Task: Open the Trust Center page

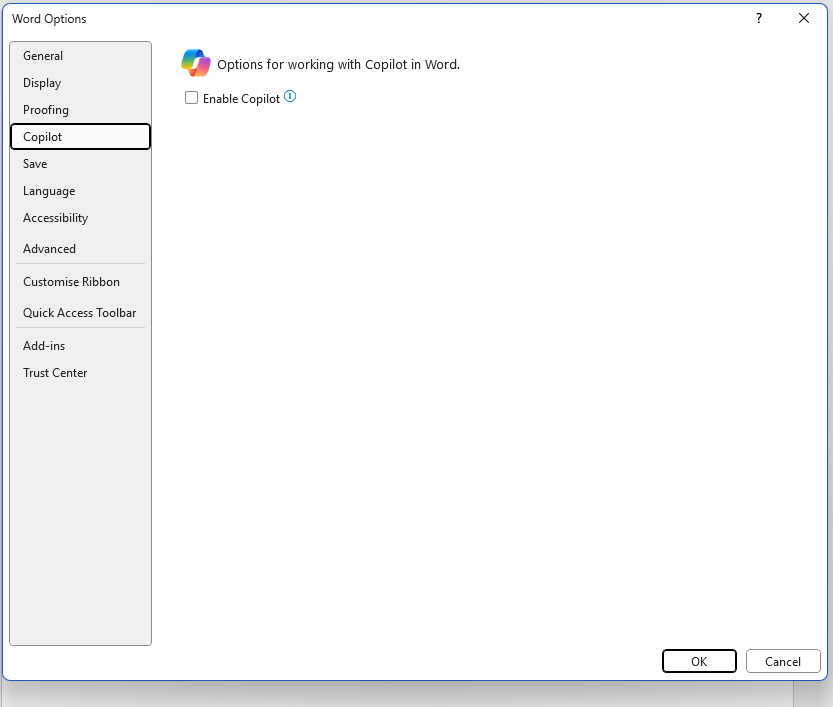Action: (81, 373)
